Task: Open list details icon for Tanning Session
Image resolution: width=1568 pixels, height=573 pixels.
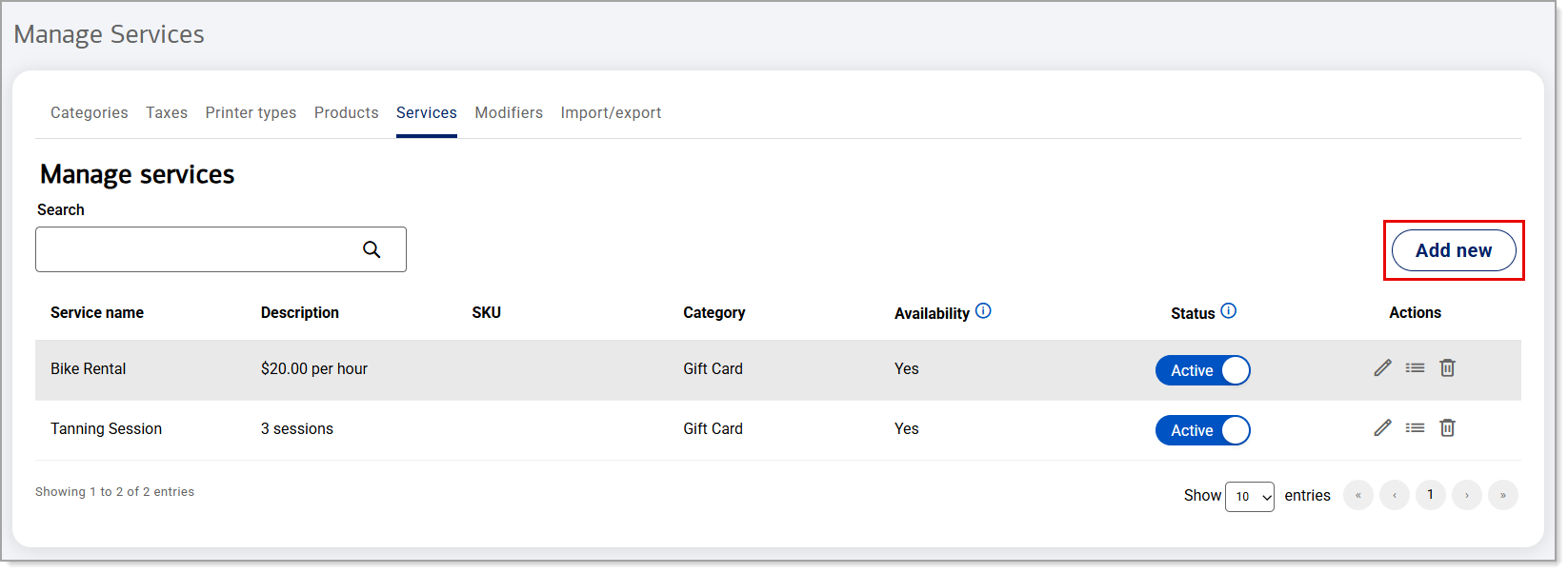Action: tap(1415, 427)
